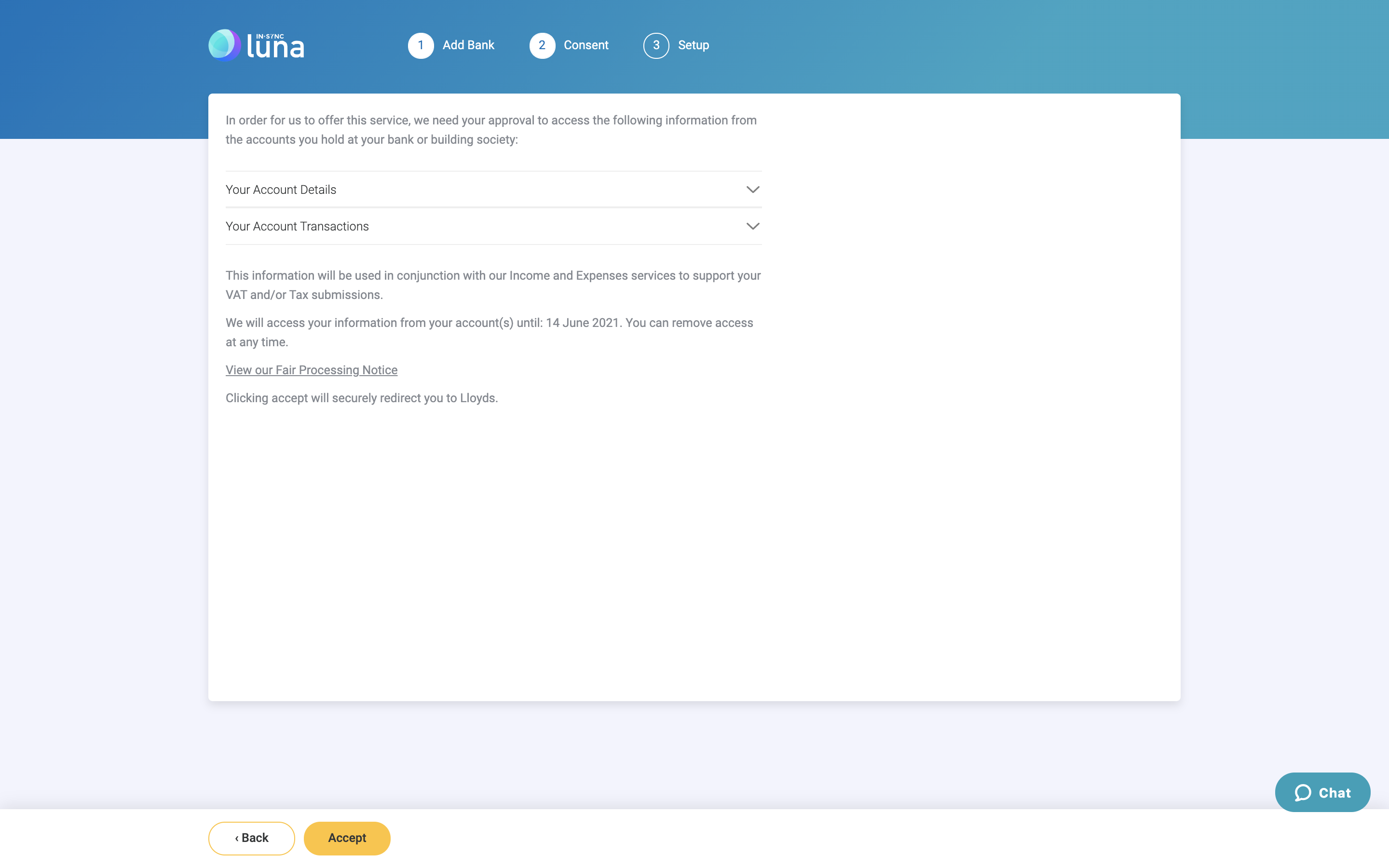Click the Luna orb logo icon
This screenshot has width=1389, height=868.
pos(224,45)
